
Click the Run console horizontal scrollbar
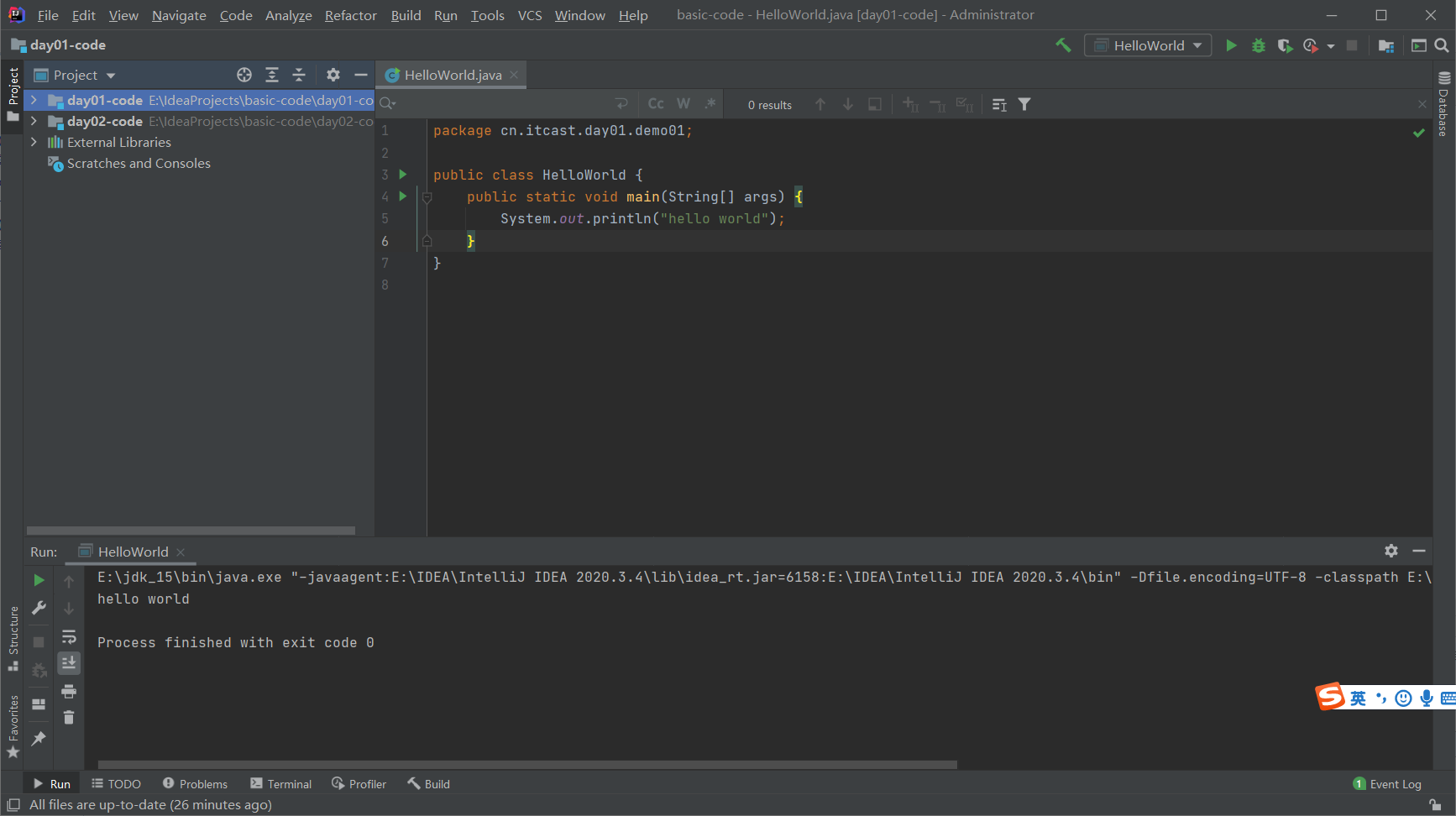click(527, 765)
